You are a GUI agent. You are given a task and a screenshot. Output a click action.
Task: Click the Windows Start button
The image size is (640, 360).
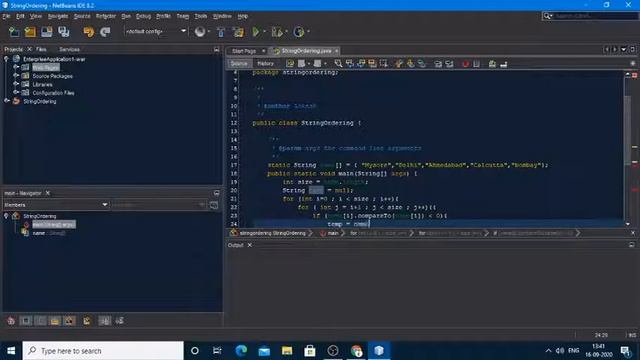click(11, 351)
